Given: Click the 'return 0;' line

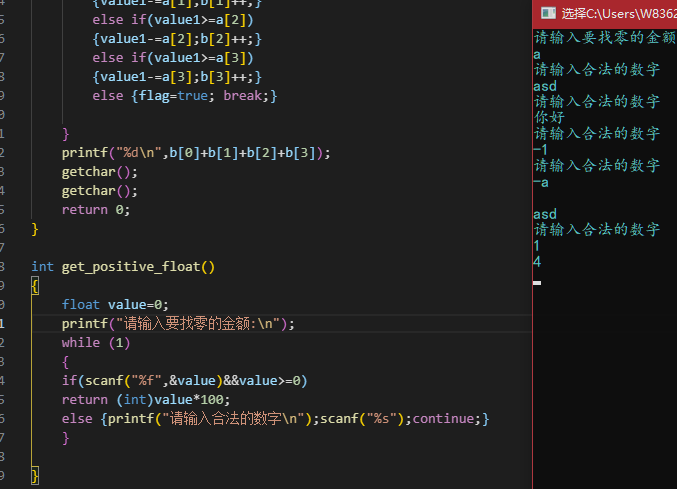Looking at the screenshot, I should (96, 210).
